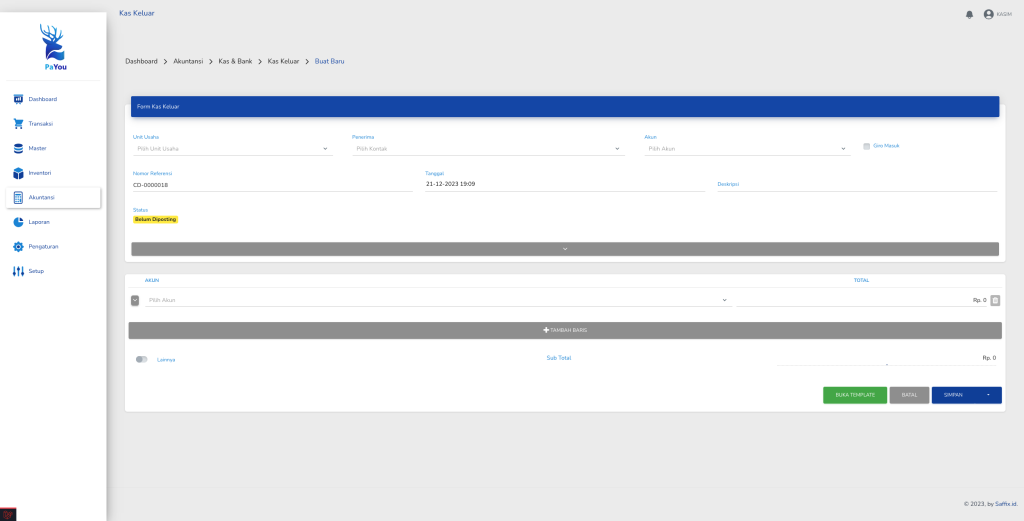Click the Master database icon
The image size is (1024, 521).
point(18,148)
